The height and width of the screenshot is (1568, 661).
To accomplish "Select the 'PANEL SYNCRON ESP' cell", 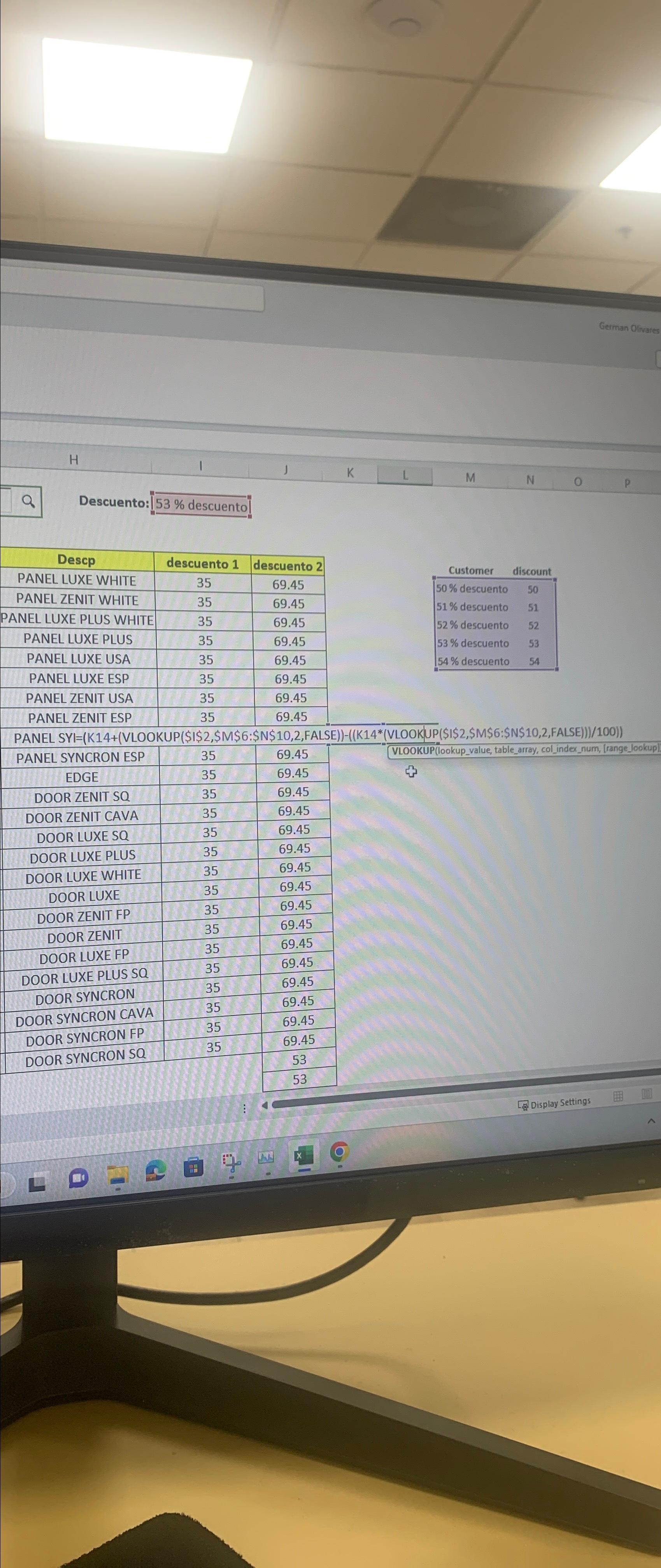I will pos(81,757).
